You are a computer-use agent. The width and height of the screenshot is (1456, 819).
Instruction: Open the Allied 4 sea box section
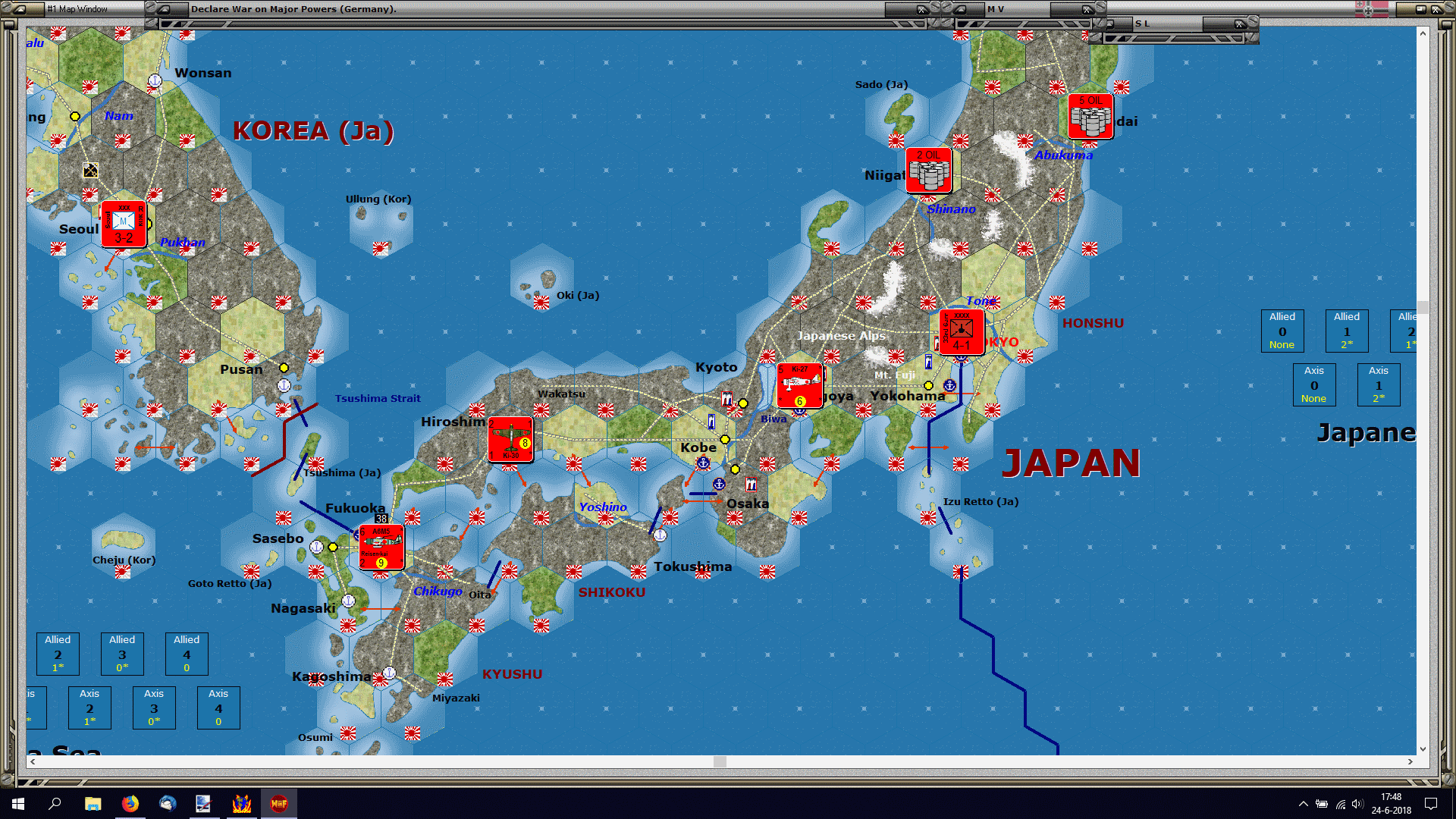(x=187, y=654)
